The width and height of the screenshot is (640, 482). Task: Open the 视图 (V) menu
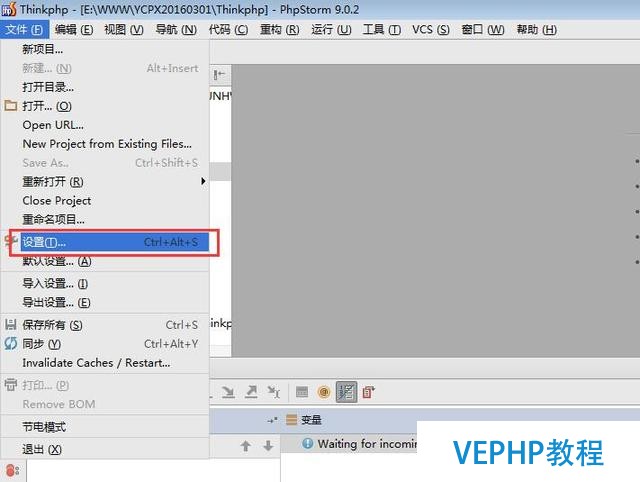tap(124, 30)
